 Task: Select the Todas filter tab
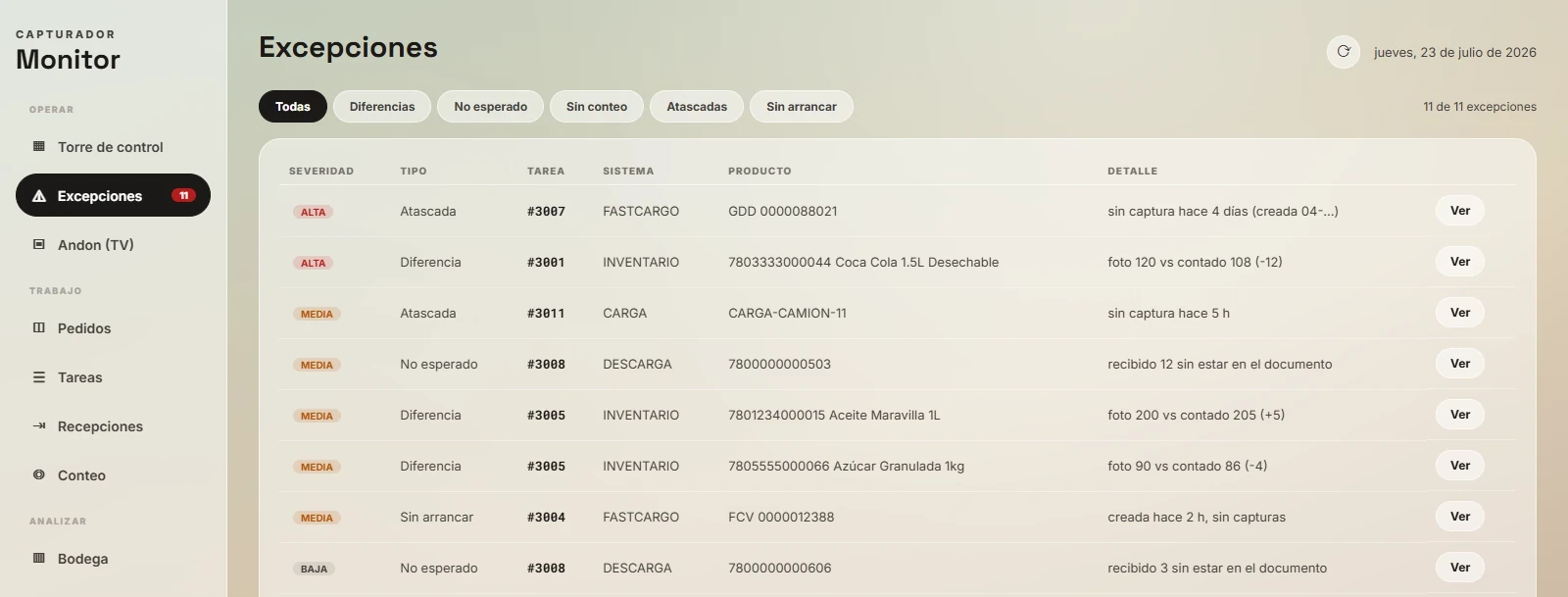[x=293, y=107]
